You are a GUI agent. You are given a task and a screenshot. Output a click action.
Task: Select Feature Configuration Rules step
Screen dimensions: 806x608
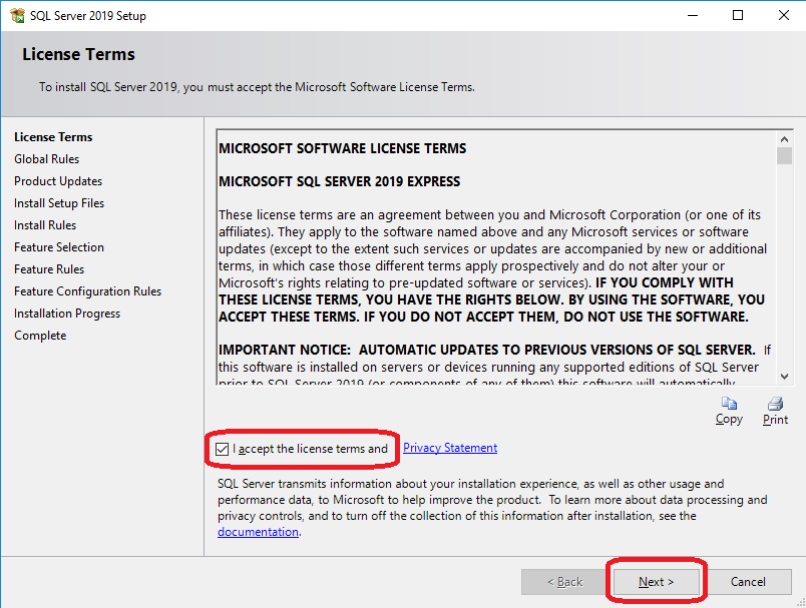tap(88, 291)
